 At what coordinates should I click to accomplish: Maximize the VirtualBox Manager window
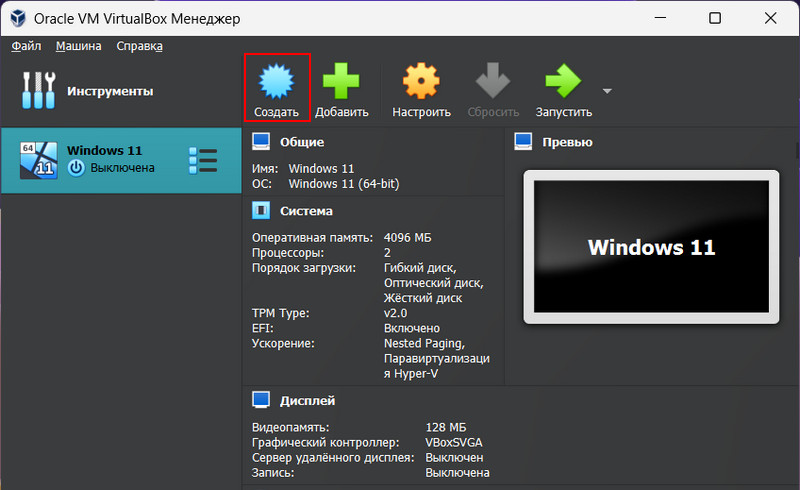click(x=715, y=18)
